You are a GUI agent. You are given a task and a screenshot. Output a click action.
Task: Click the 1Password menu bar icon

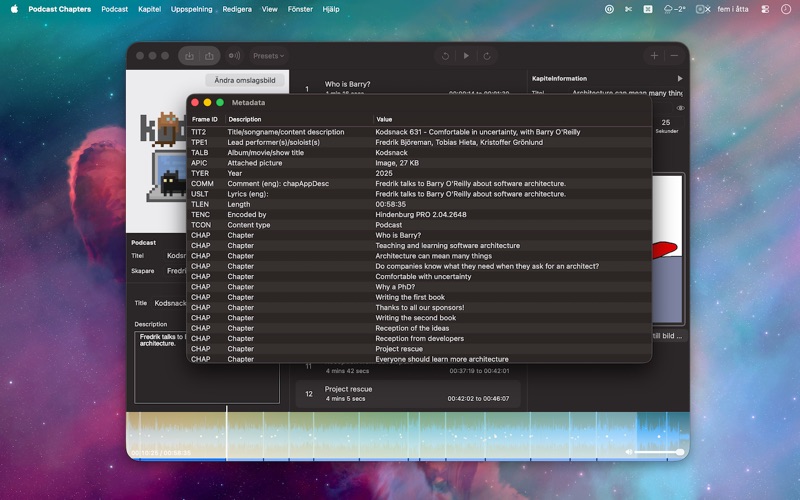(609, 9)
